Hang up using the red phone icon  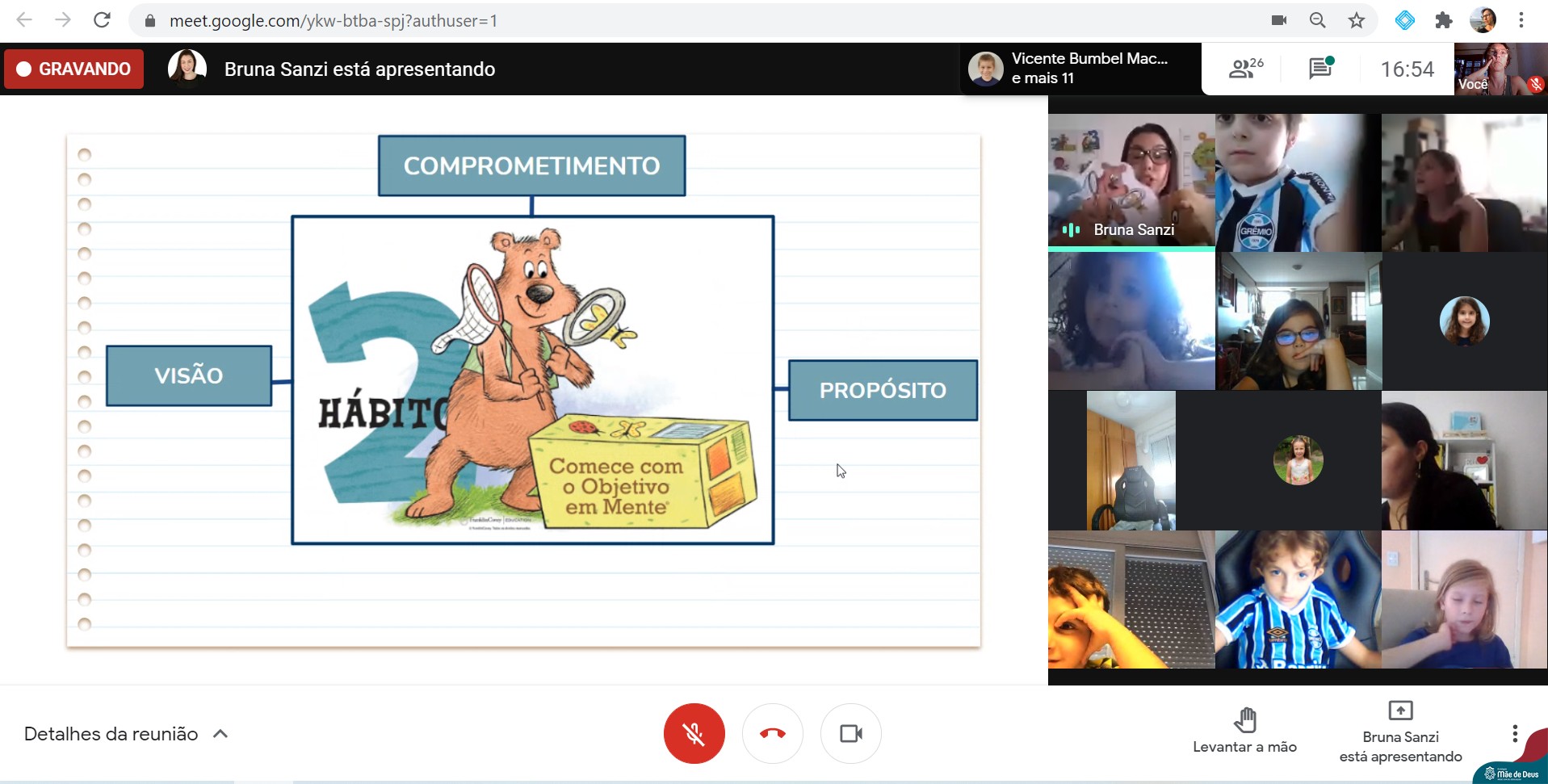point(772,733)
